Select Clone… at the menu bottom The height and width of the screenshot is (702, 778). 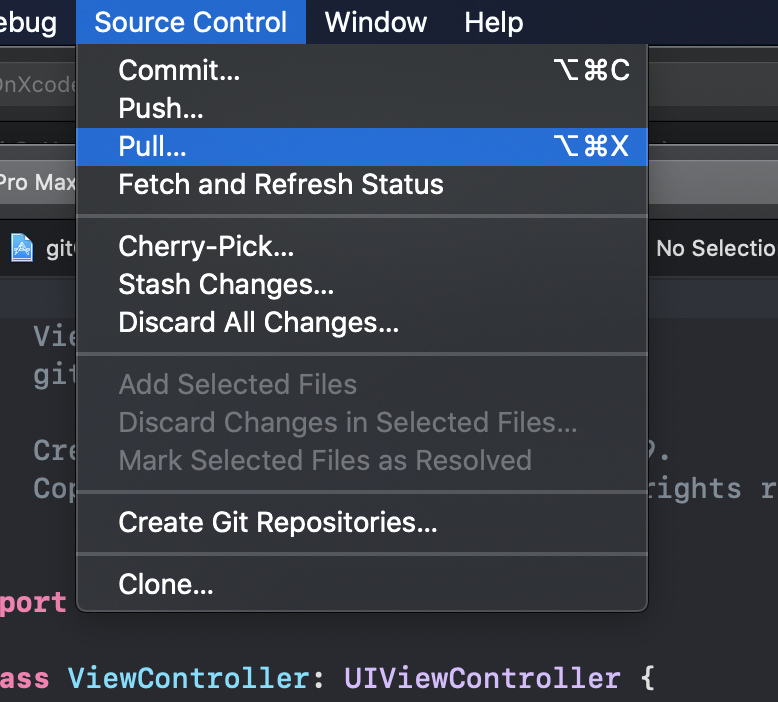point(166,584)
